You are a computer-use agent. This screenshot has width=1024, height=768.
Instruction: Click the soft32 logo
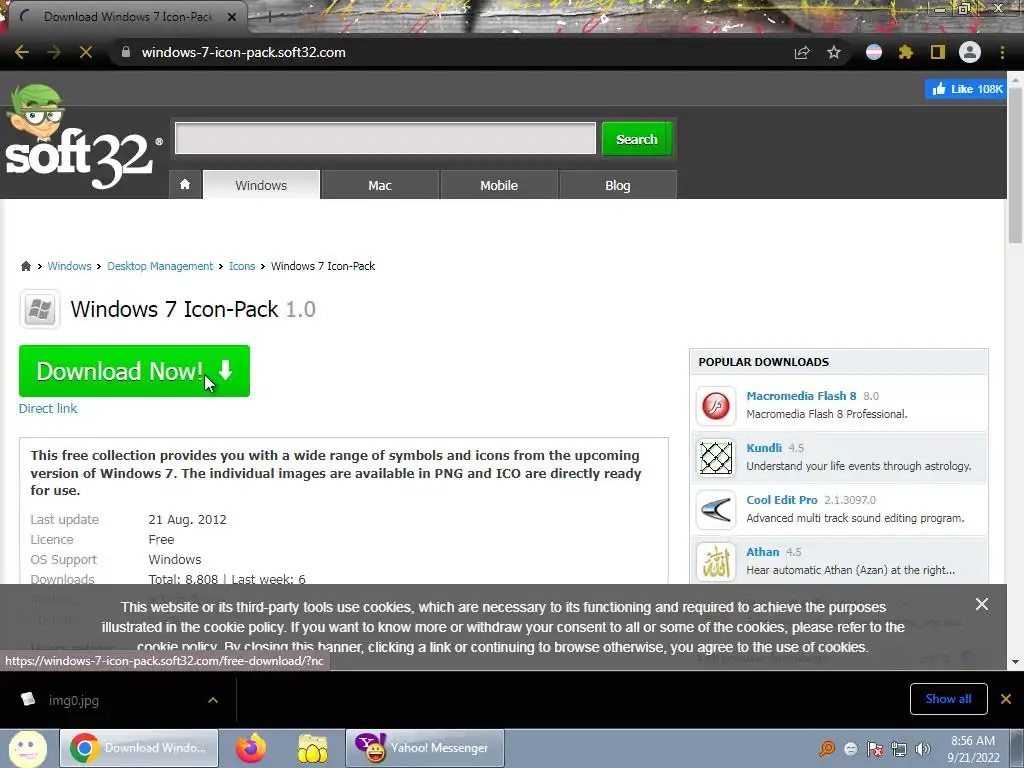pos(82,137)
